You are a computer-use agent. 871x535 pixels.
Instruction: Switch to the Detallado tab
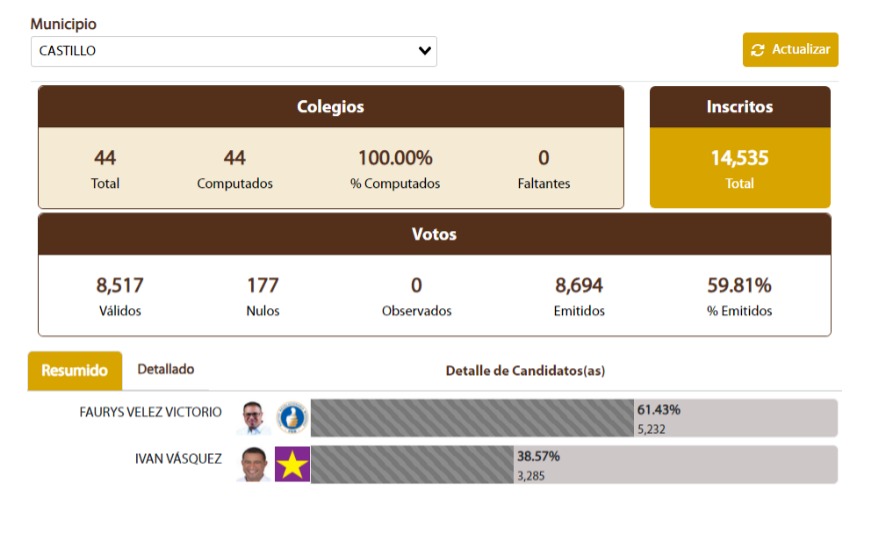coord(165,369)
